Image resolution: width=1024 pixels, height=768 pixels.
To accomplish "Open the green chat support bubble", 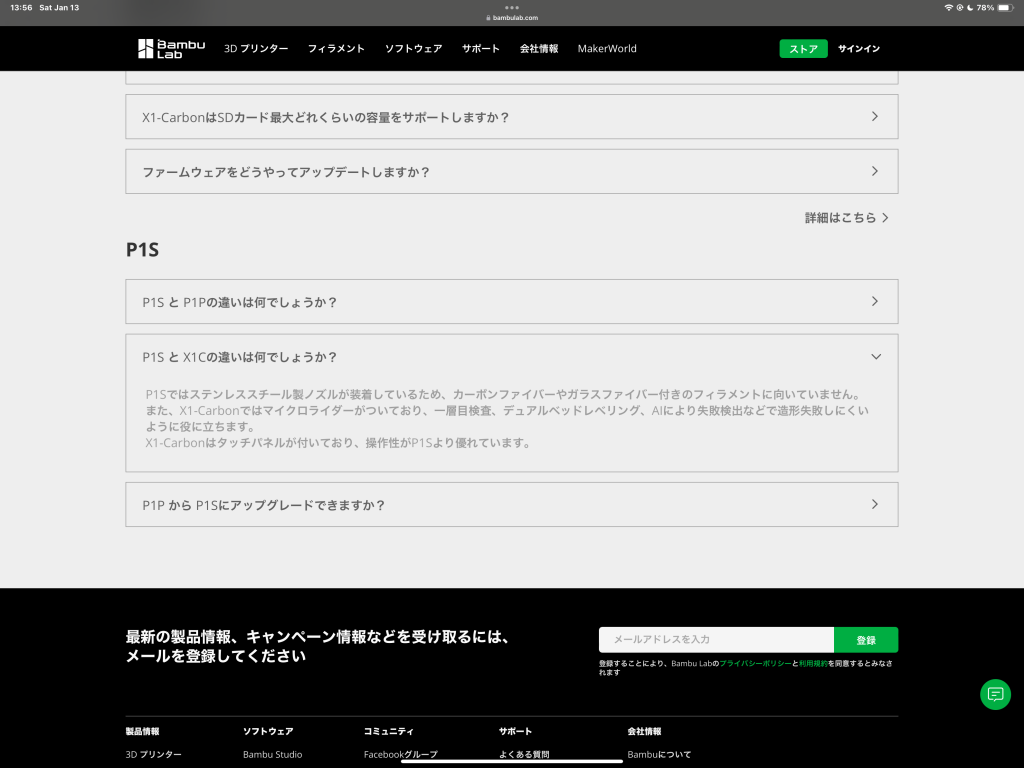I will click(x=995, y=694).
